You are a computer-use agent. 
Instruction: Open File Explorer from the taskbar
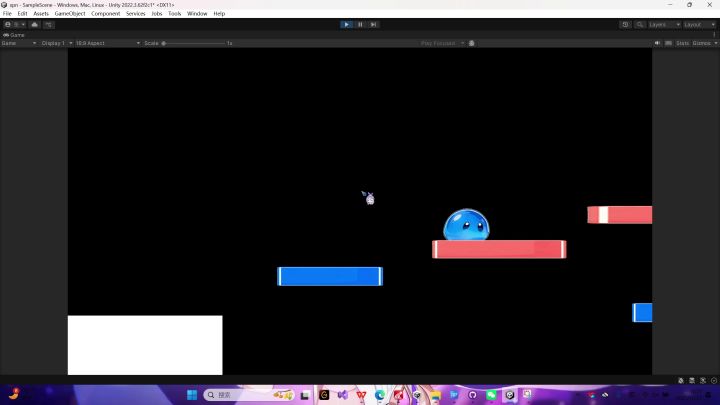[x=435, y=395]
